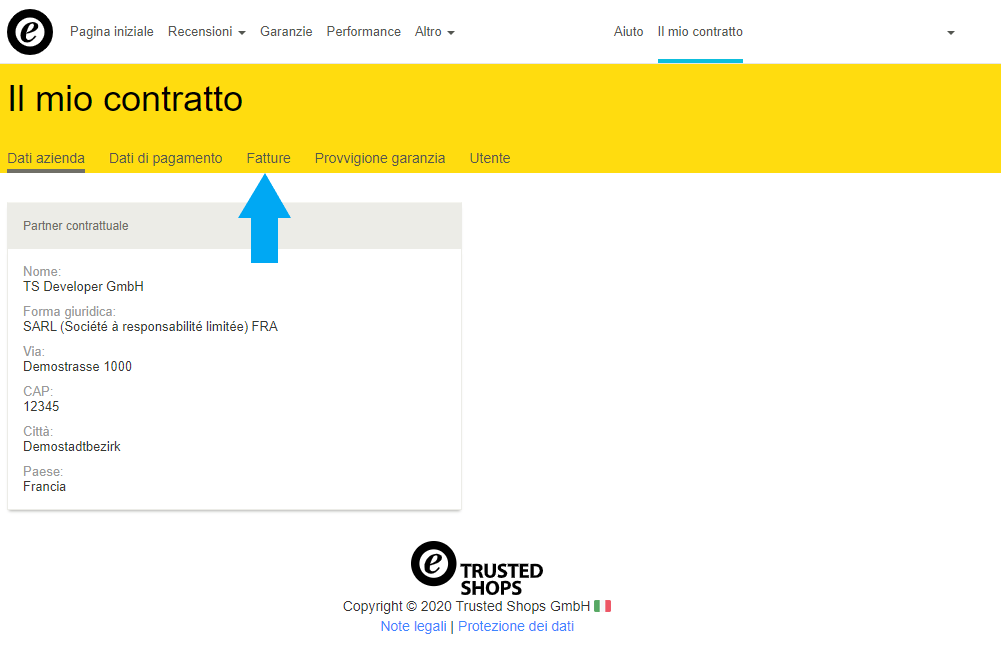Click the Il mio contratto page heading
Image resolution: width=1001 pixels, height=649 pixels.
click(125, 99)
